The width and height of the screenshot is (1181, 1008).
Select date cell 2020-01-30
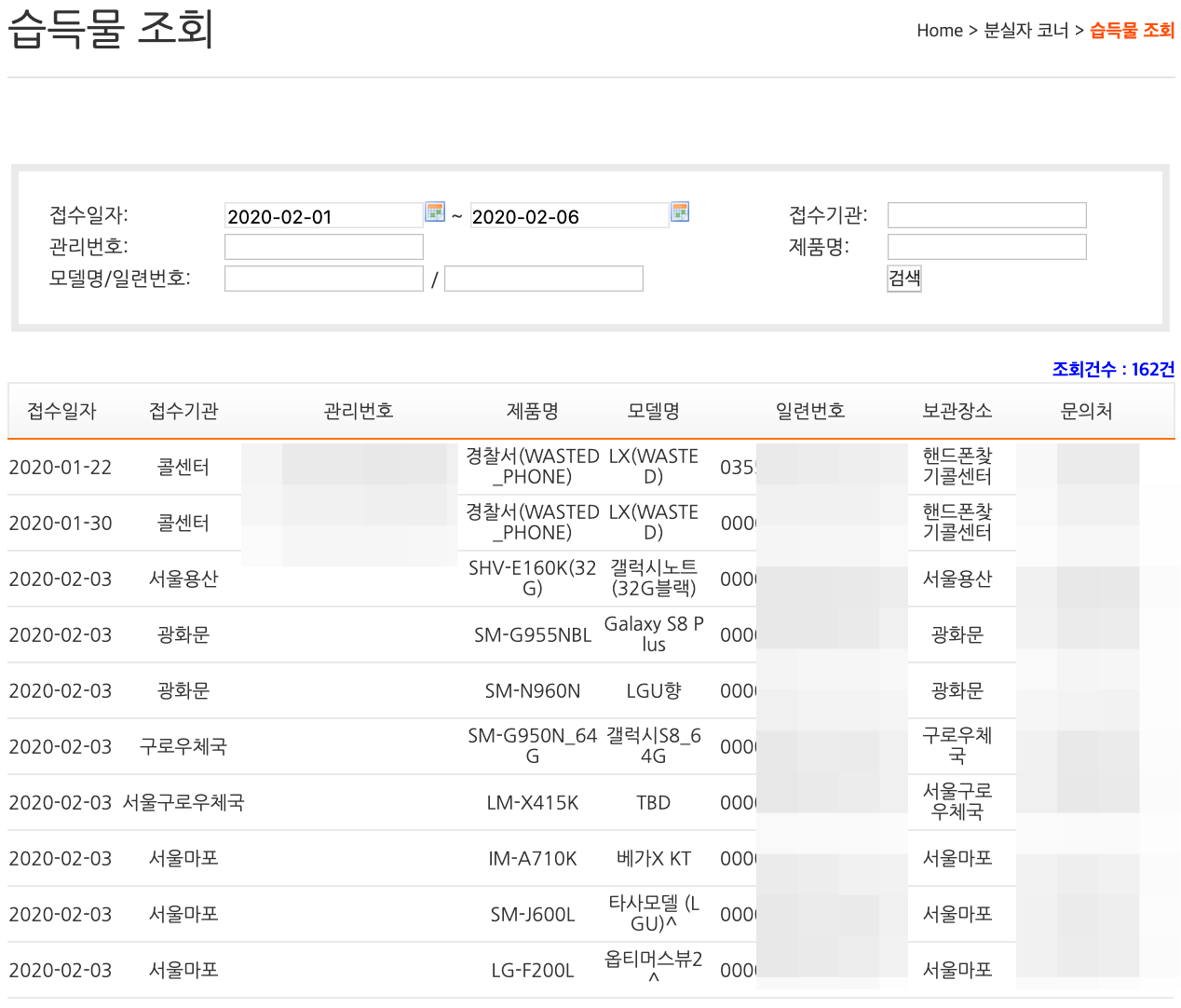point(61,524)
